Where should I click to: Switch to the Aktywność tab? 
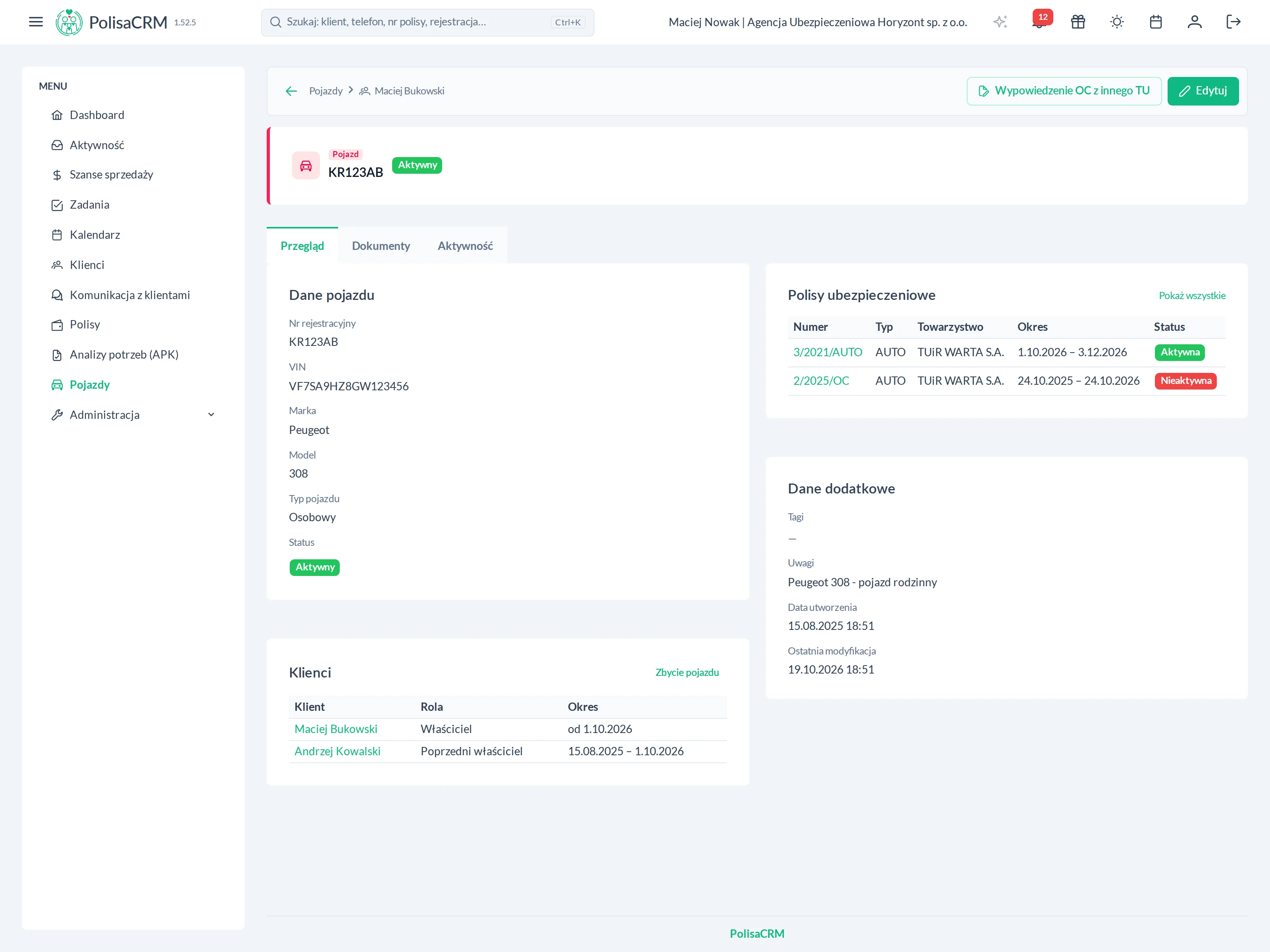(465, 246)
